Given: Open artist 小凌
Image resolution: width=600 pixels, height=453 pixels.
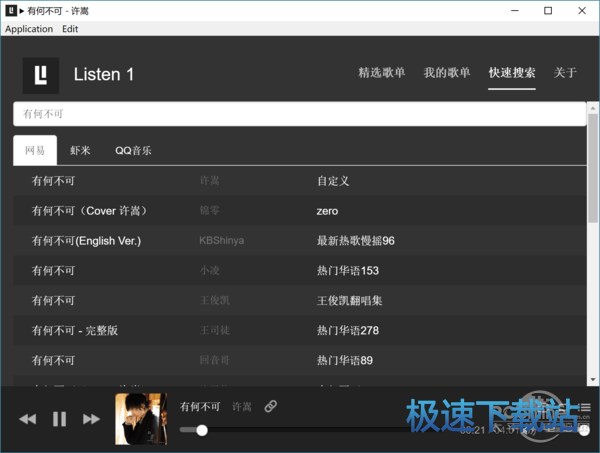Looking at the screenshot, I should click(x=210, y=270).
